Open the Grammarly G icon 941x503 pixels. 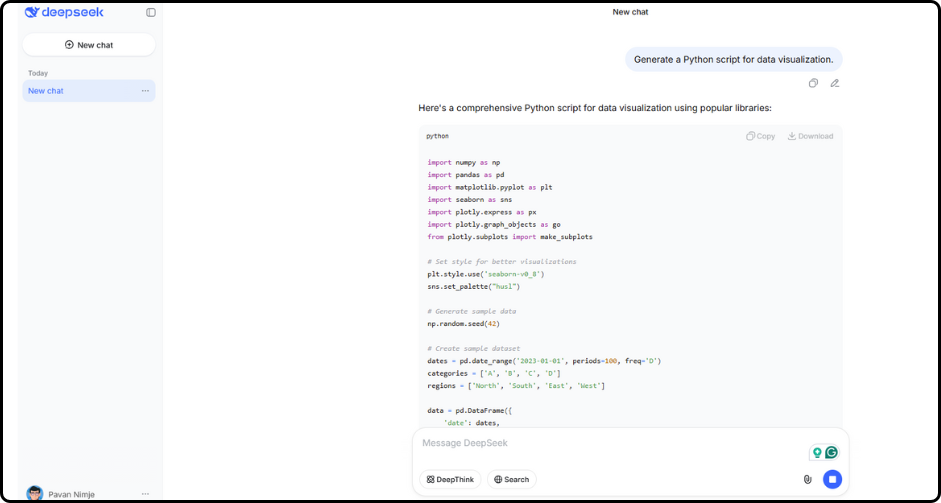(x=831, y=453)
